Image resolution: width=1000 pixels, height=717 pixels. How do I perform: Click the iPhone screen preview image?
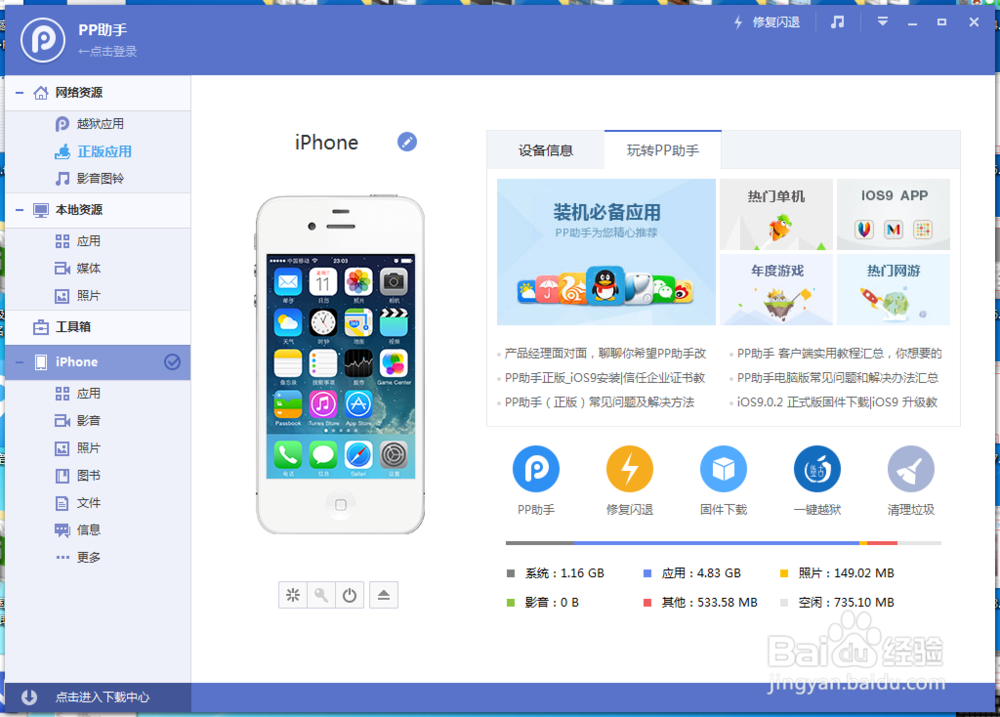341,366
